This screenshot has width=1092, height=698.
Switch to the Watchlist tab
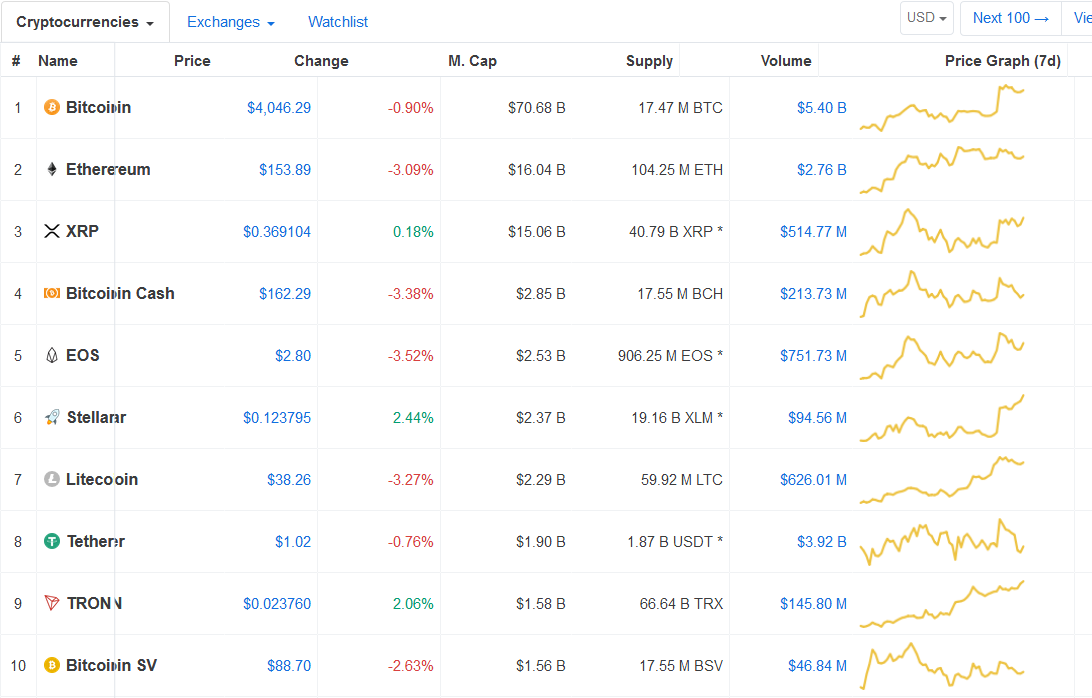point(338,22)
